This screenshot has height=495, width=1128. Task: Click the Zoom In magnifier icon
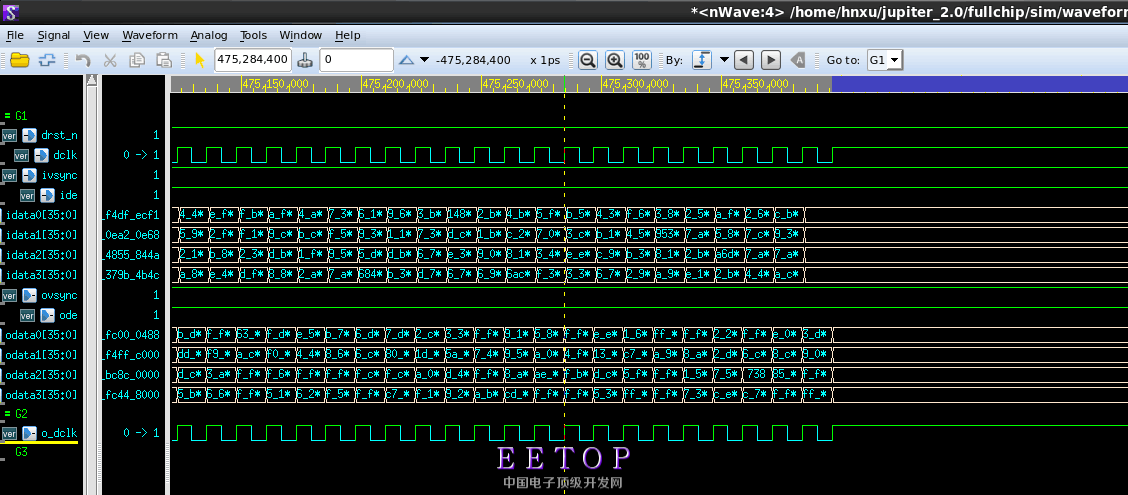click(x=614, y=60)
